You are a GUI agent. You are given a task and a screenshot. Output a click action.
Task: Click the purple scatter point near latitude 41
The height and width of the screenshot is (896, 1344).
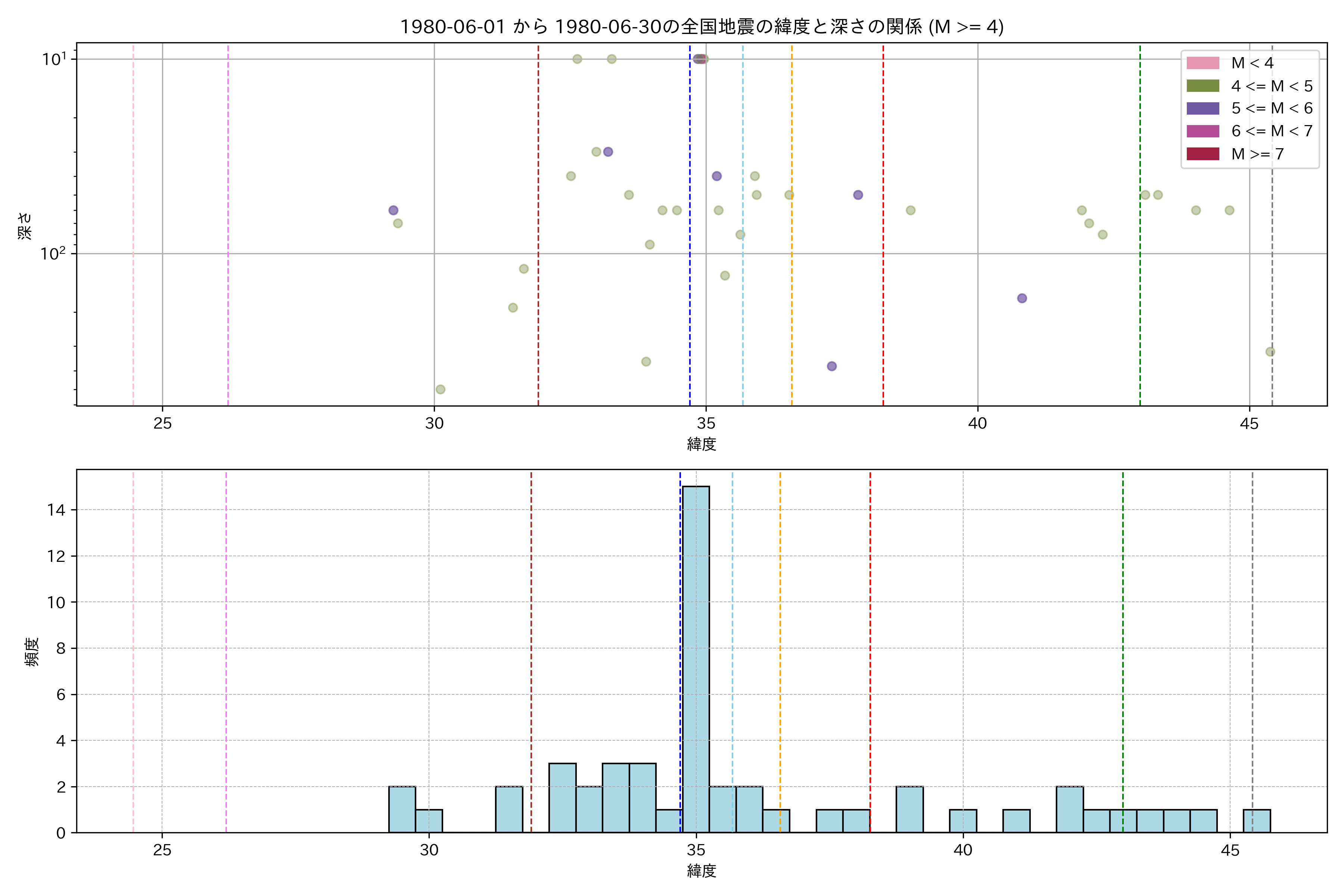click(1022, 298)
